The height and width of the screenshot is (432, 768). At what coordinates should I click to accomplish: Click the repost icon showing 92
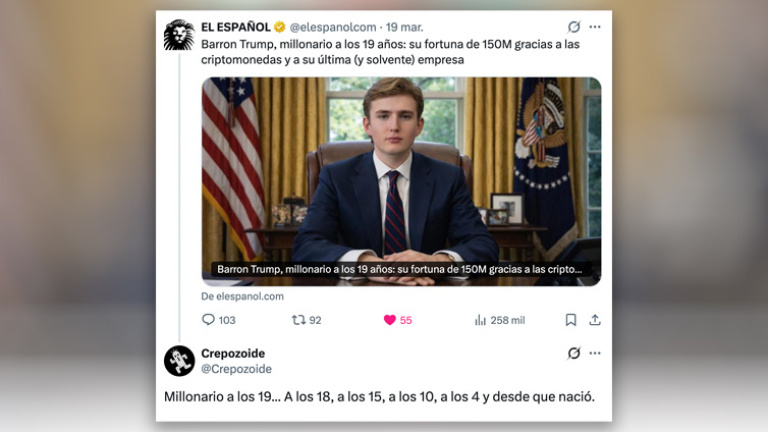[x=299, y=320]
